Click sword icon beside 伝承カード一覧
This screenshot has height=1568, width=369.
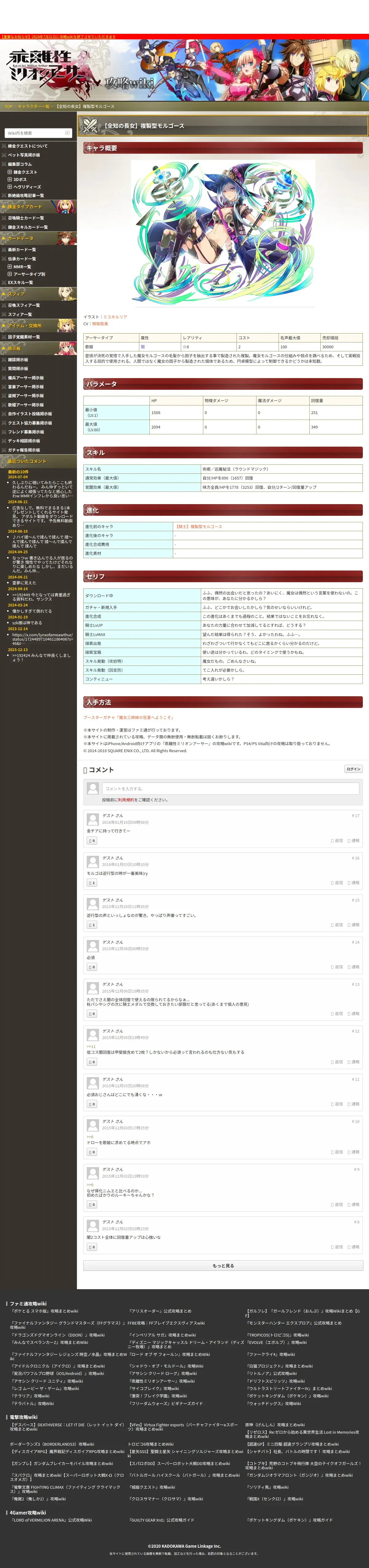4,259
